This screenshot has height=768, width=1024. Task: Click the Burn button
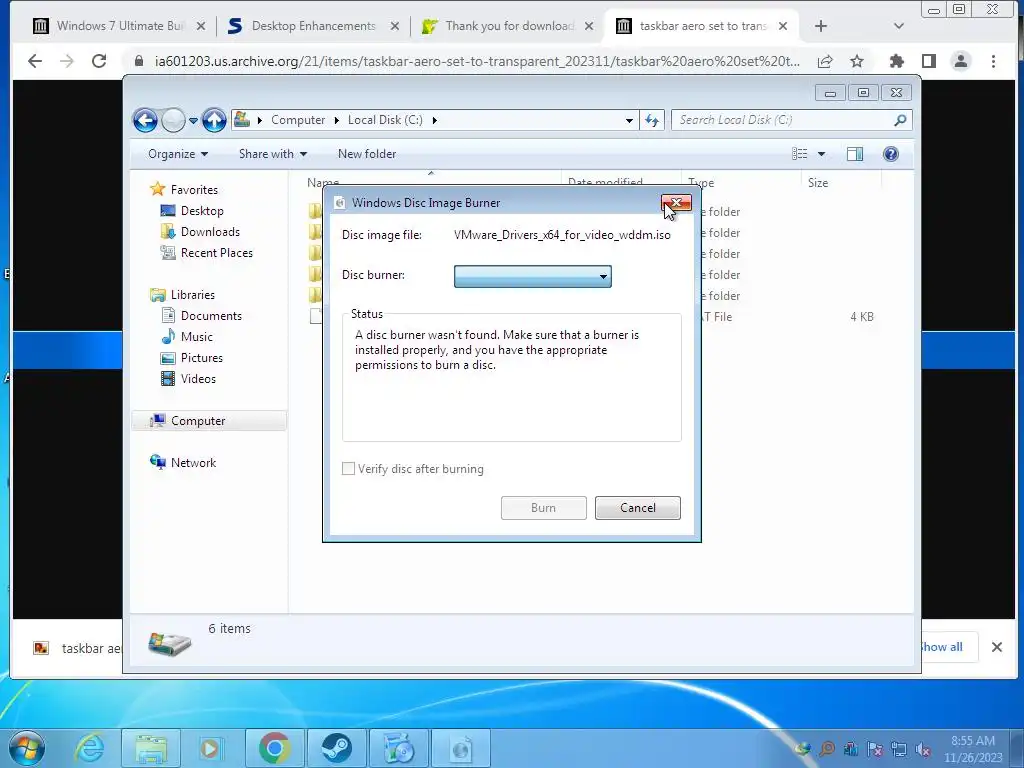[543, 508]
